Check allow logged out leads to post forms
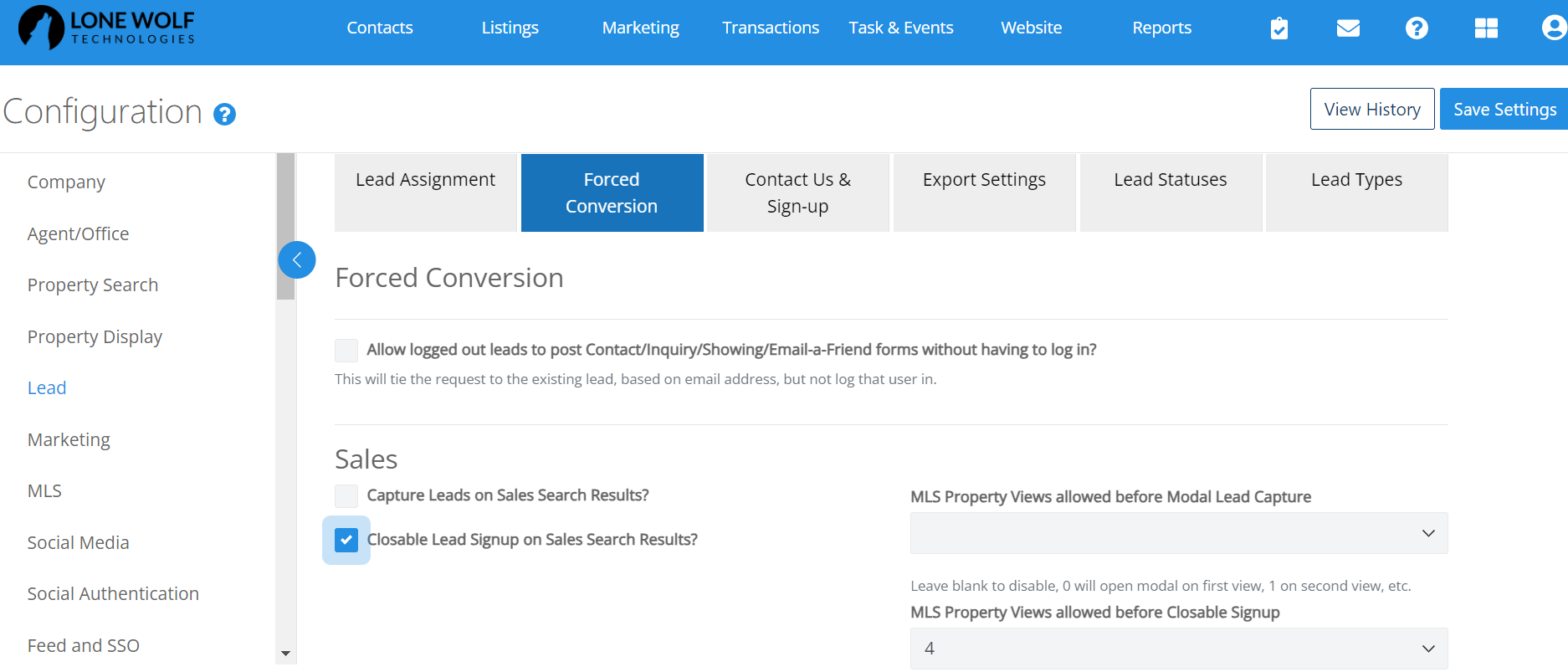 (346, 350)
